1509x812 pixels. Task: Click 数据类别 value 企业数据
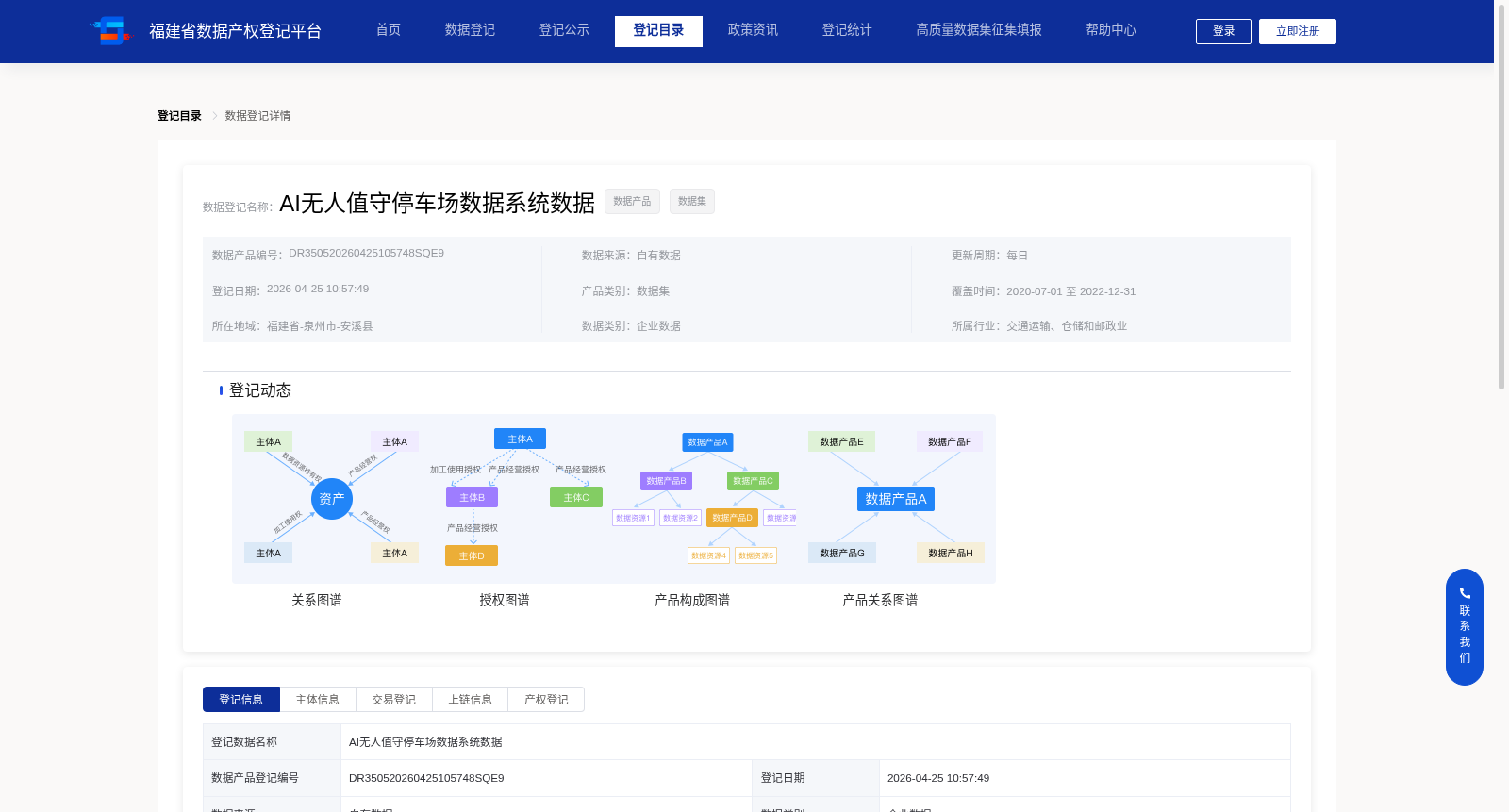[658, 326]
